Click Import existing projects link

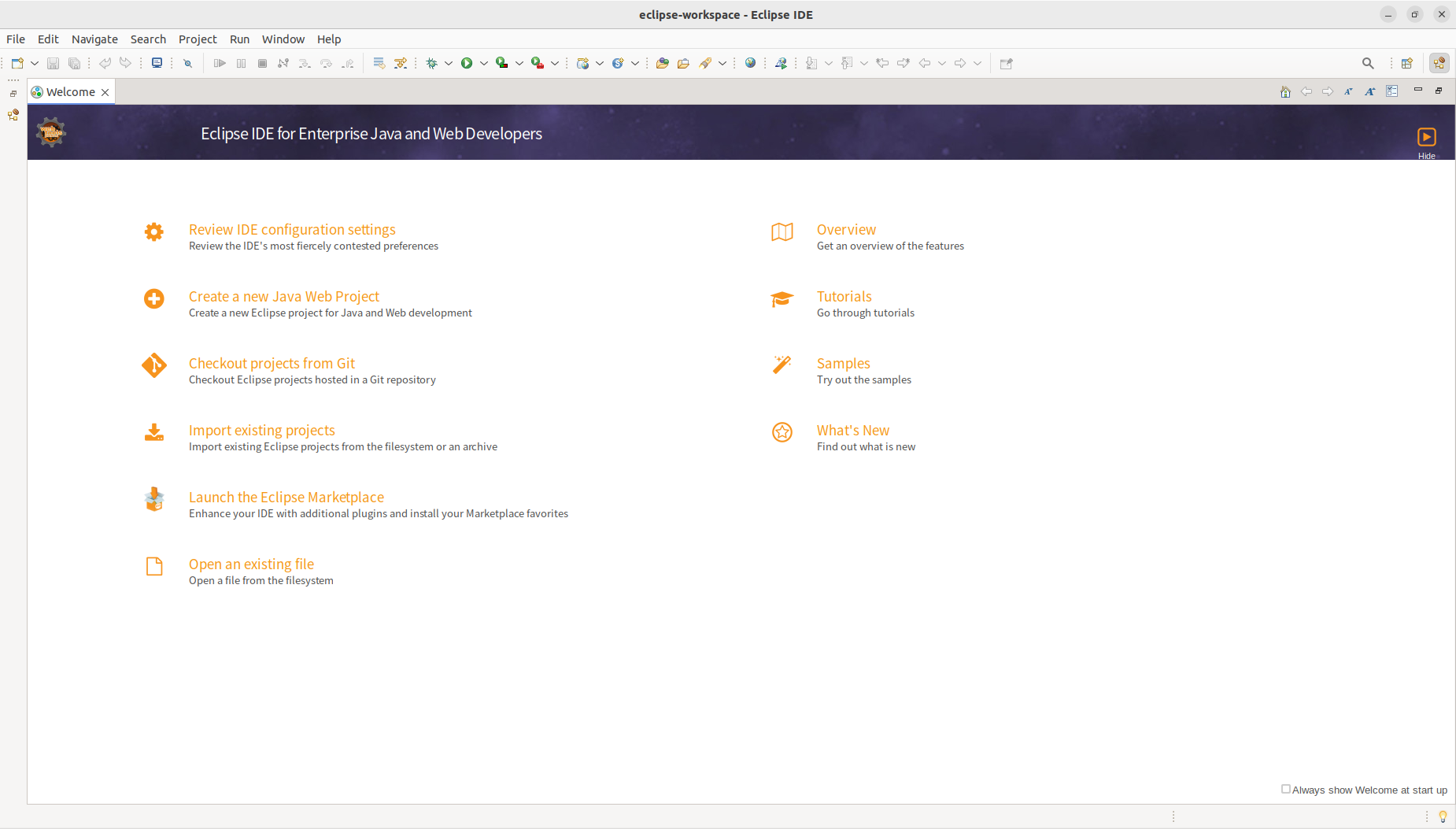[x=262, y=430]
